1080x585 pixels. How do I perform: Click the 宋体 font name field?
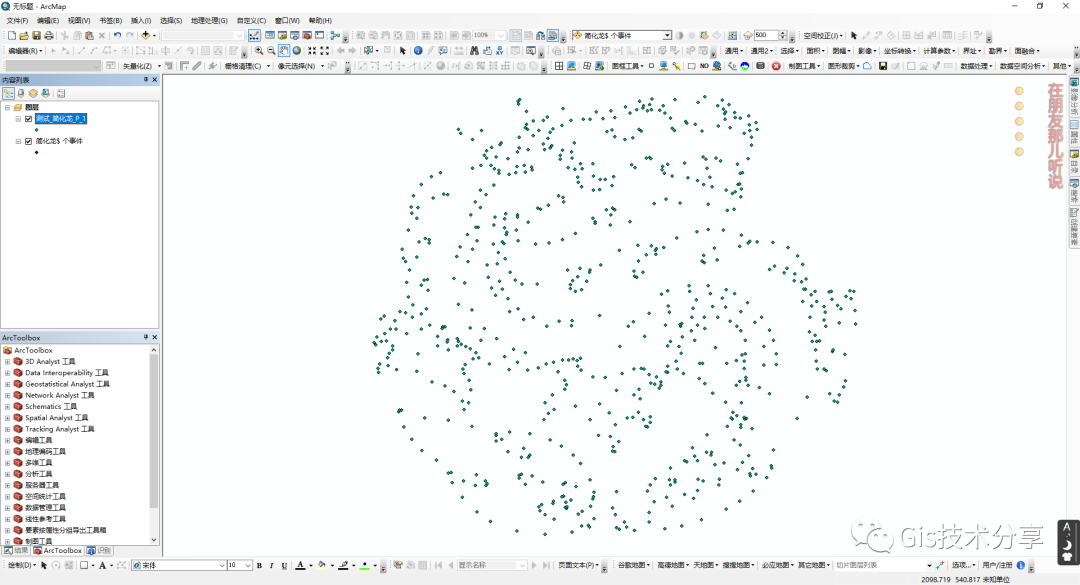click(x=180, y=565)
